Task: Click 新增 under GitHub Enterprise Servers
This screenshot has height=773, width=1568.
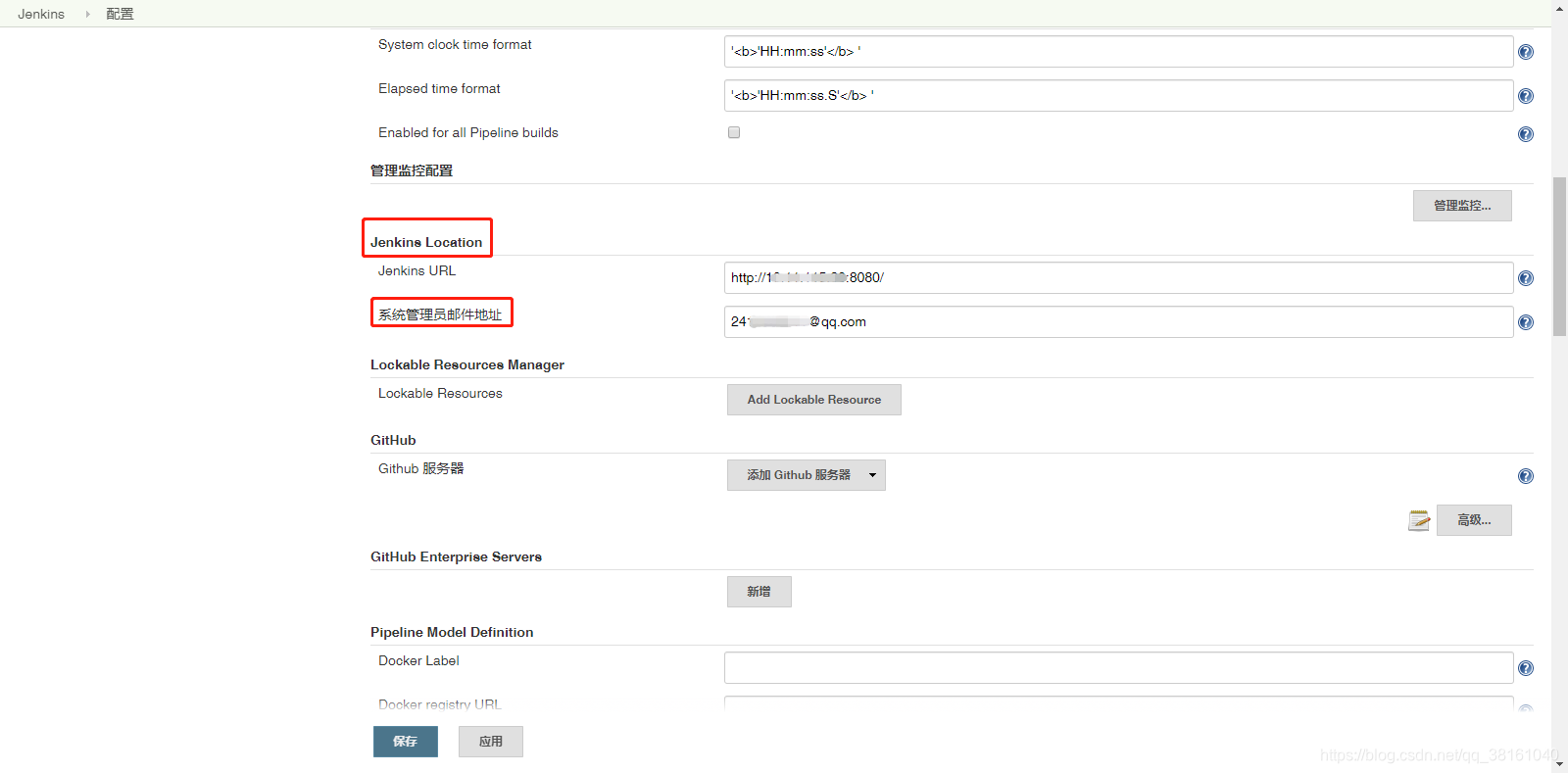Action: click(759, 592)
